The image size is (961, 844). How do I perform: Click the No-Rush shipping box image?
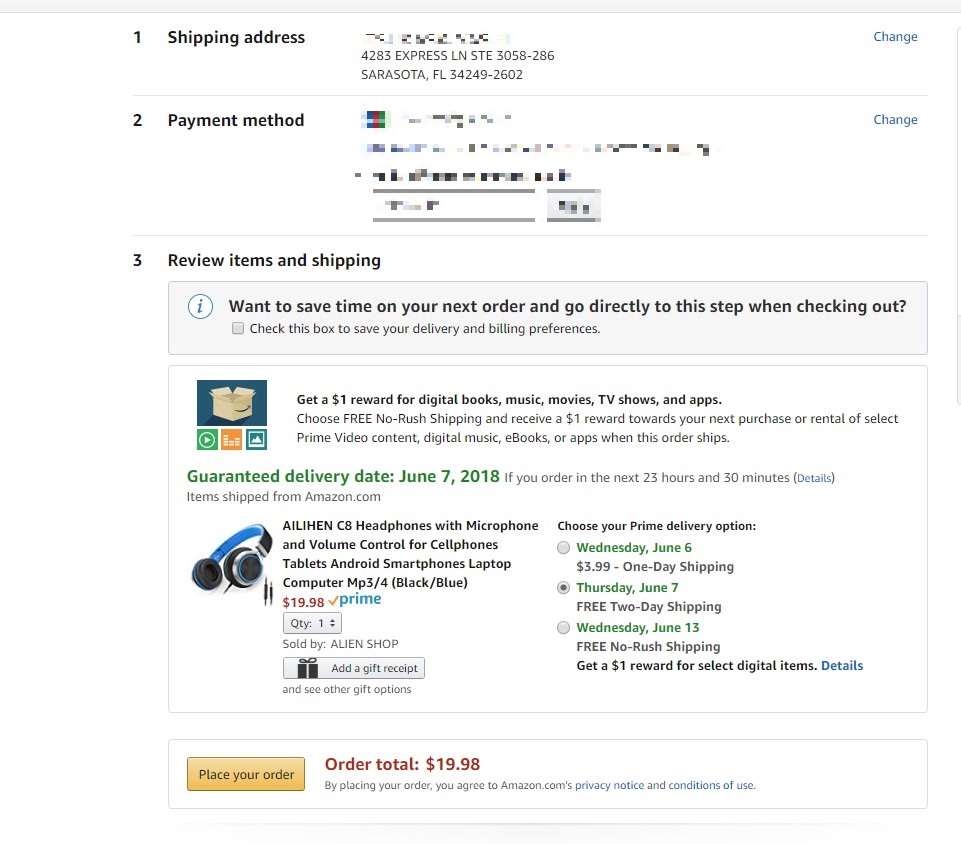coord(232,403)
